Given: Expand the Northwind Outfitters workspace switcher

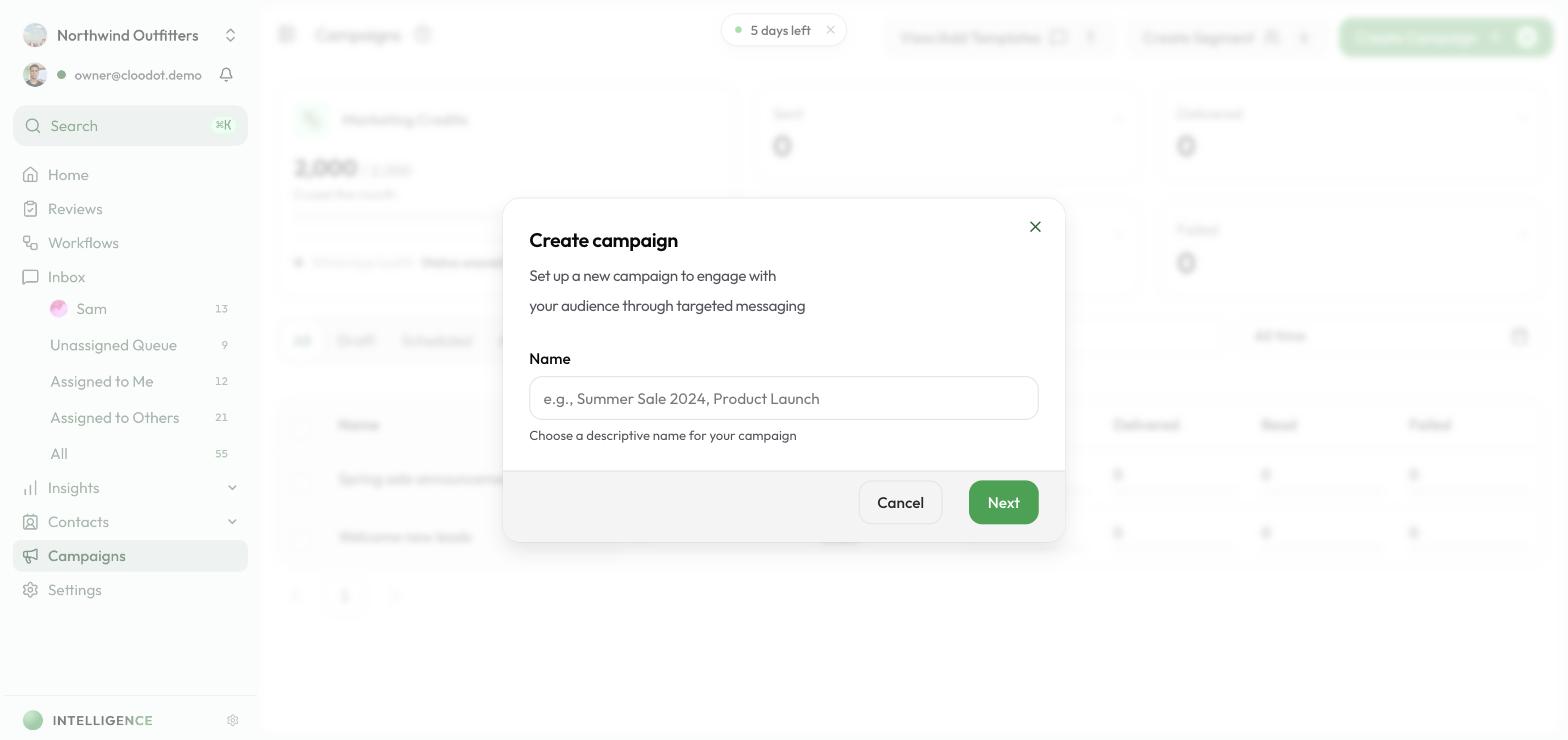Looking at the screenshot, I should 230,35.
